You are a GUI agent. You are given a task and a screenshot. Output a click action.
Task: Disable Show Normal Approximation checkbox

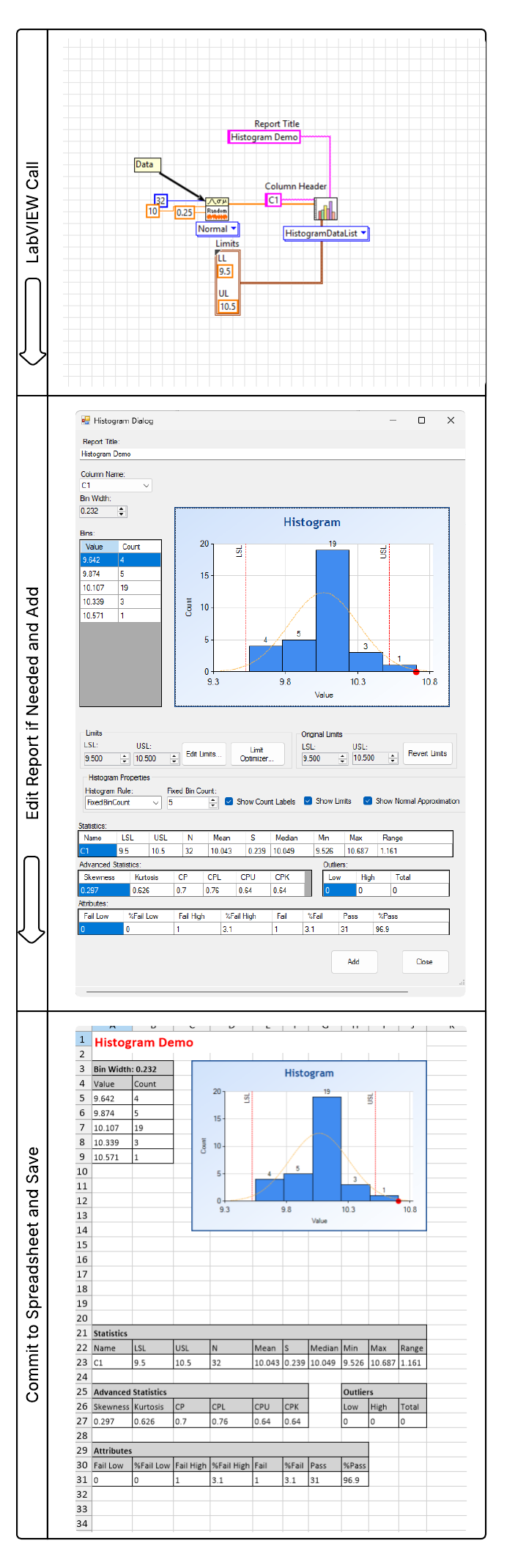tap(368, 801)
